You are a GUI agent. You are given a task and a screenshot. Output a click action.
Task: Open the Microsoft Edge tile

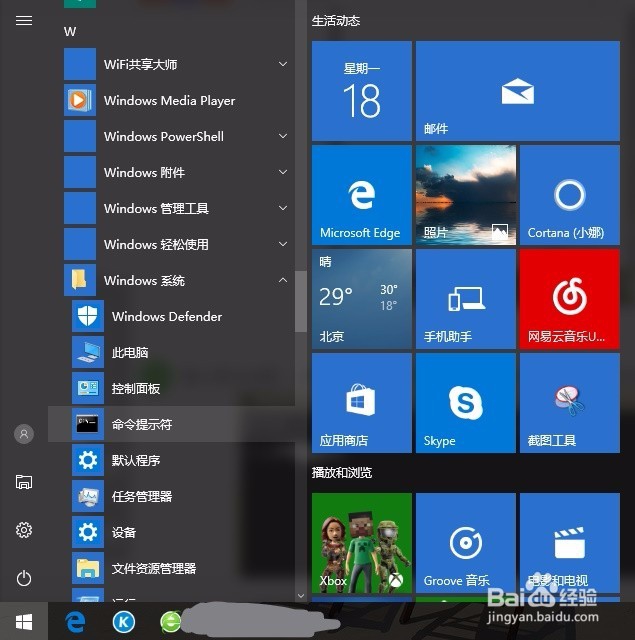pyautogui.click(x=362, y=195)
